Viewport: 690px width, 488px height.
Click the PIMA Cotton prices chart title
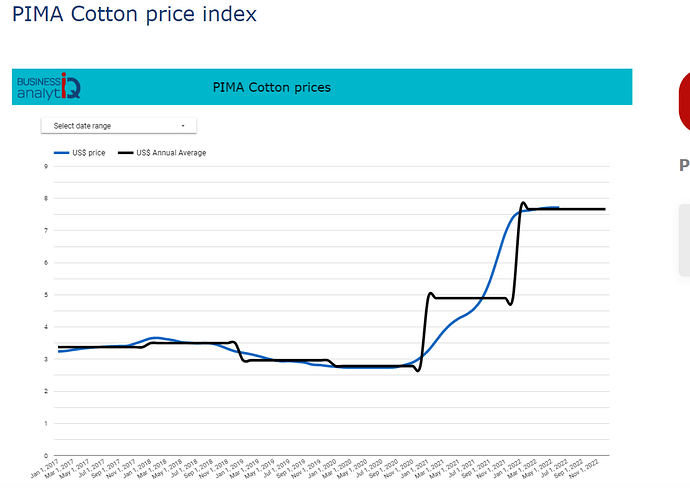click(272, 87)
